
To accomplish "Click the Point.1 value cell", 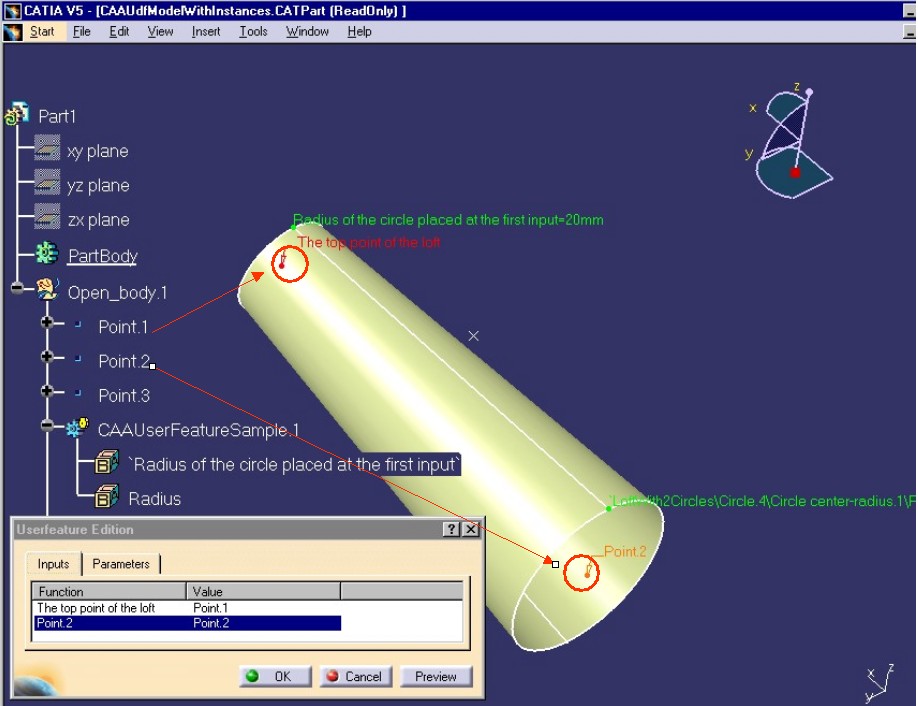I will [x=210, y=608].
